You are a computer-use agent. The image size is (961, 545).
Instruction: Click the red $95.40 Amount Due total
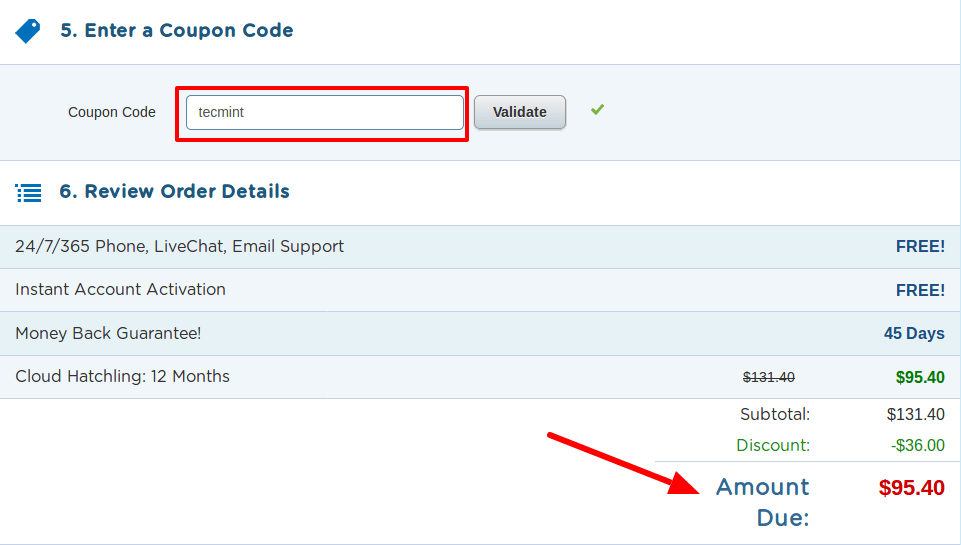point(911,488)
